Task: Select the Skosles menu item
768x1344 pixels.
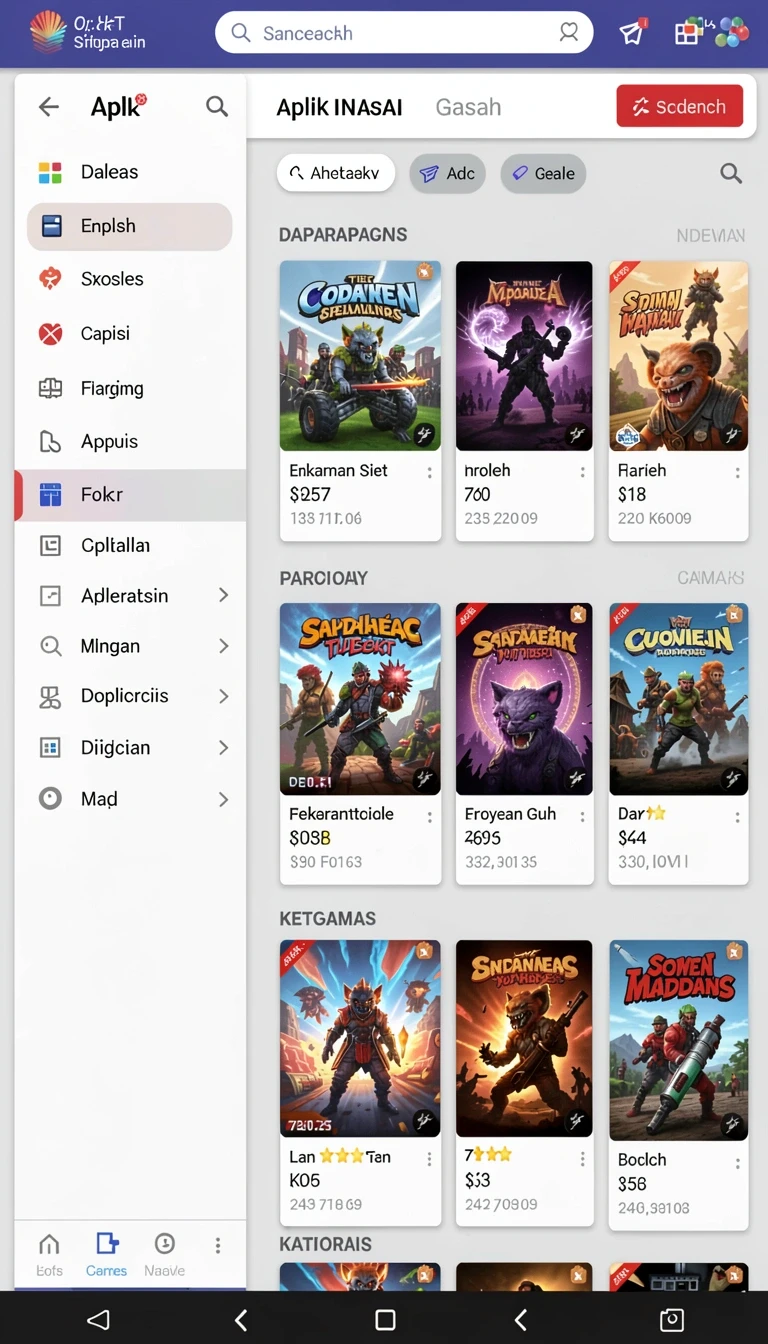Action: [130, 279]
